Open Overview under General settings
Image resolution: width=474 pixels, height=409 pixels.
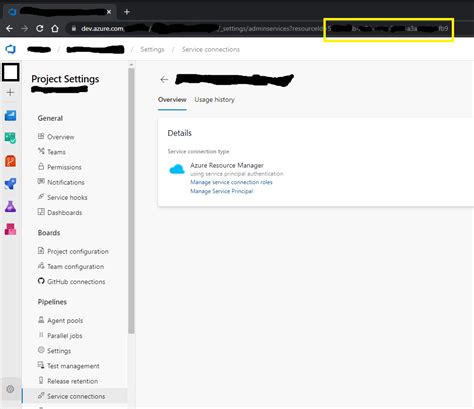pos(61,137)
